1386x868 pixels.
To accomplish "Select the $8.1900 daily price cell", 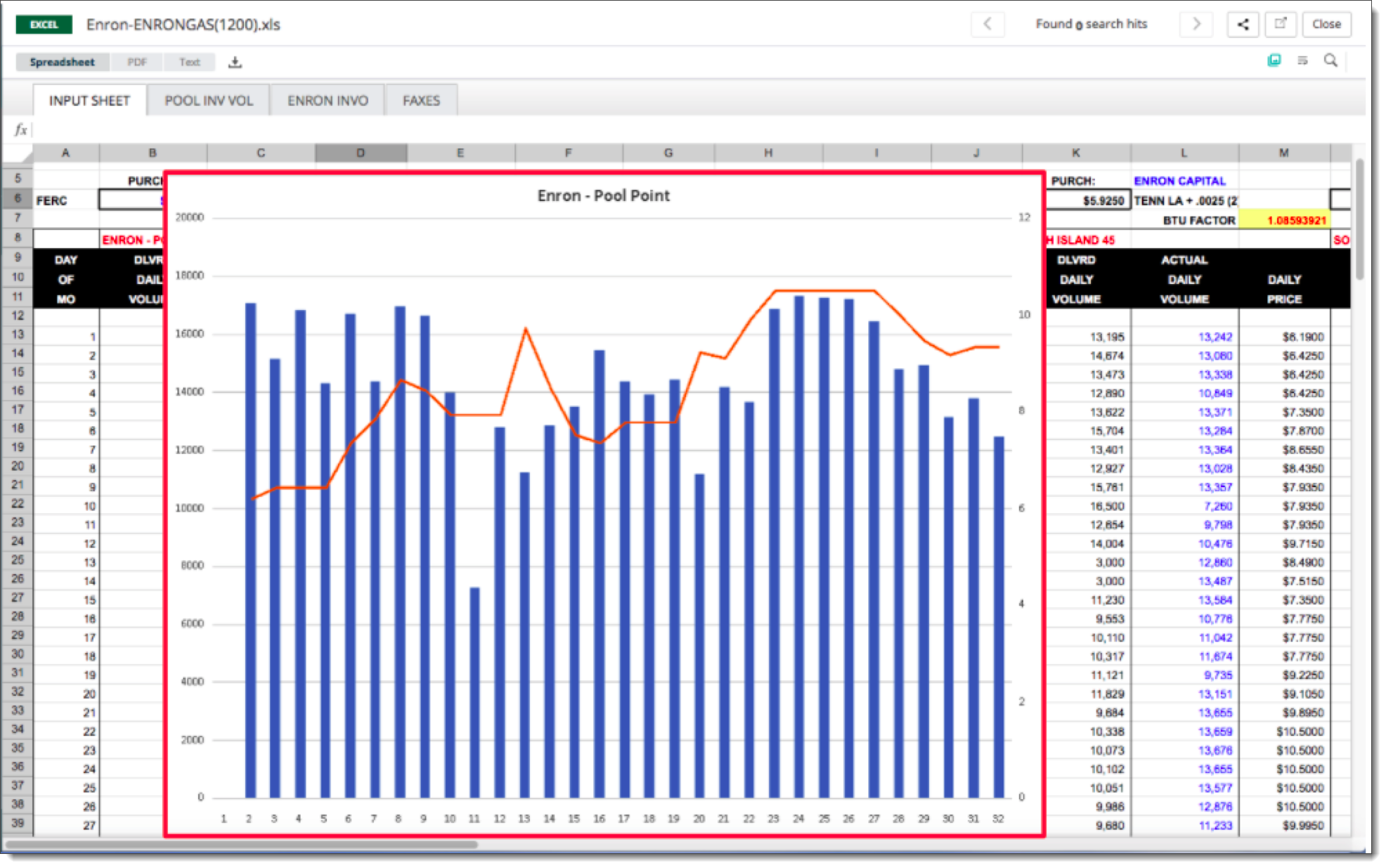I will pos(1284,337).
